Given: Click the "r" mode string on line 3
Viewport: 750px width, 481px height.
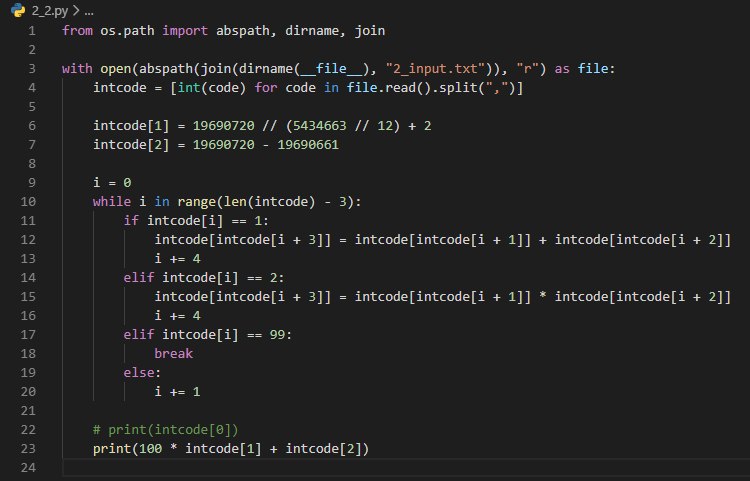Looking at the screenshot, I should [528, 69].
